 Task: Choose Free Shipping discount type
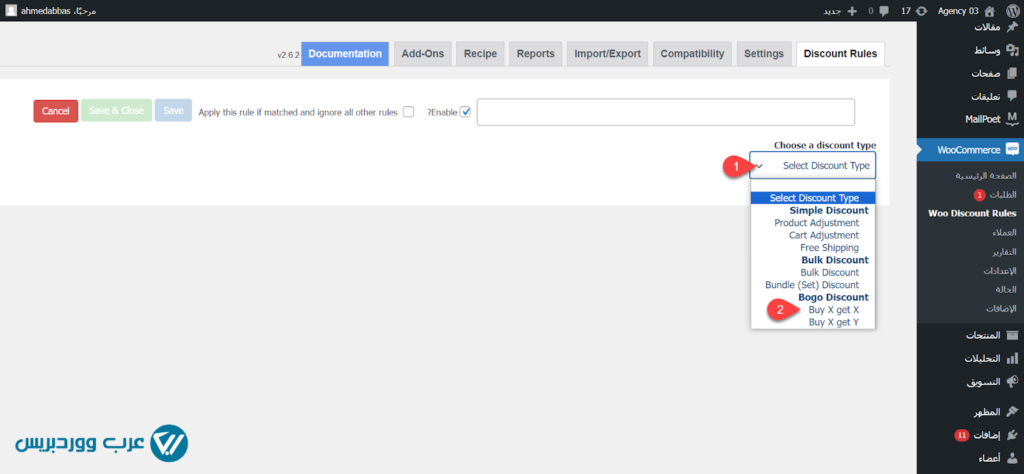829,247
